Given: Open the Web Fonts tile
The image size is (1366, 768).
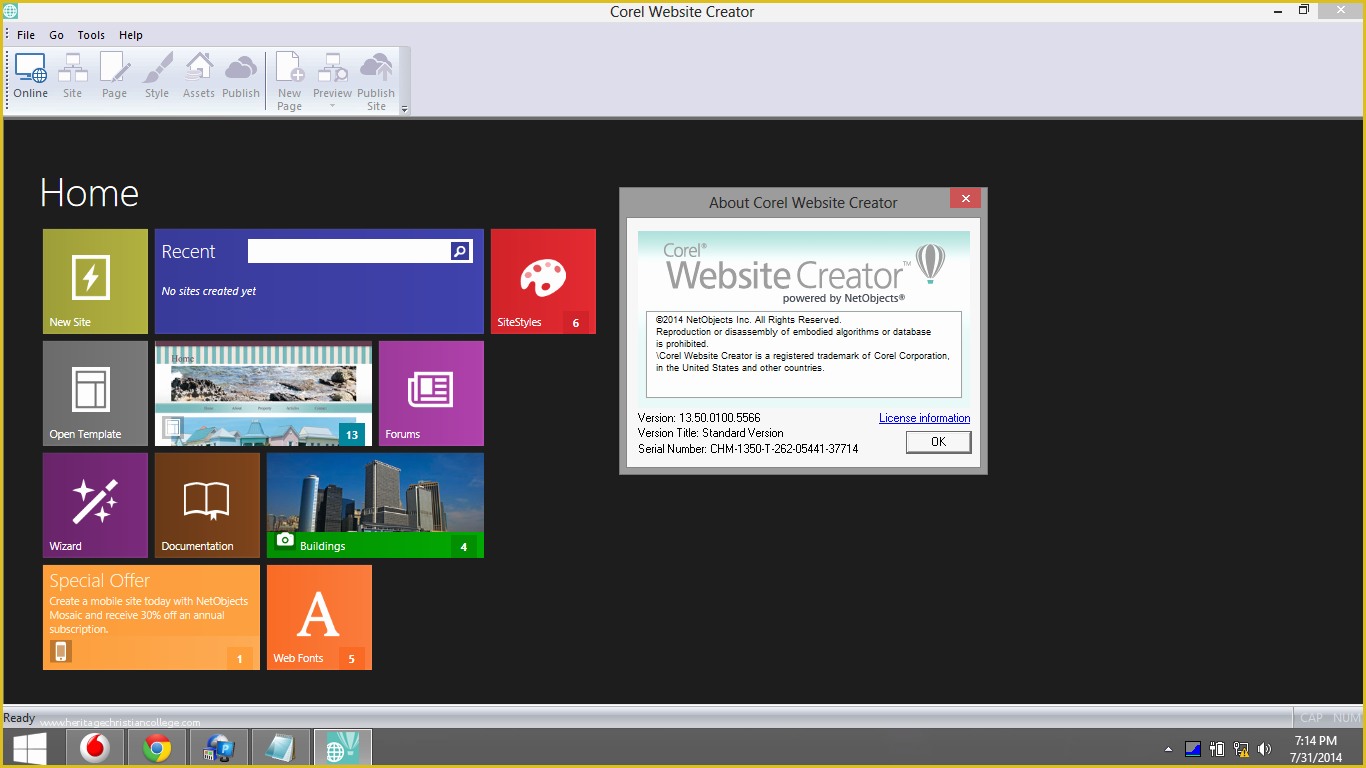Looking at the screenshot, I should pyautogui.click(x=319, y=617).
